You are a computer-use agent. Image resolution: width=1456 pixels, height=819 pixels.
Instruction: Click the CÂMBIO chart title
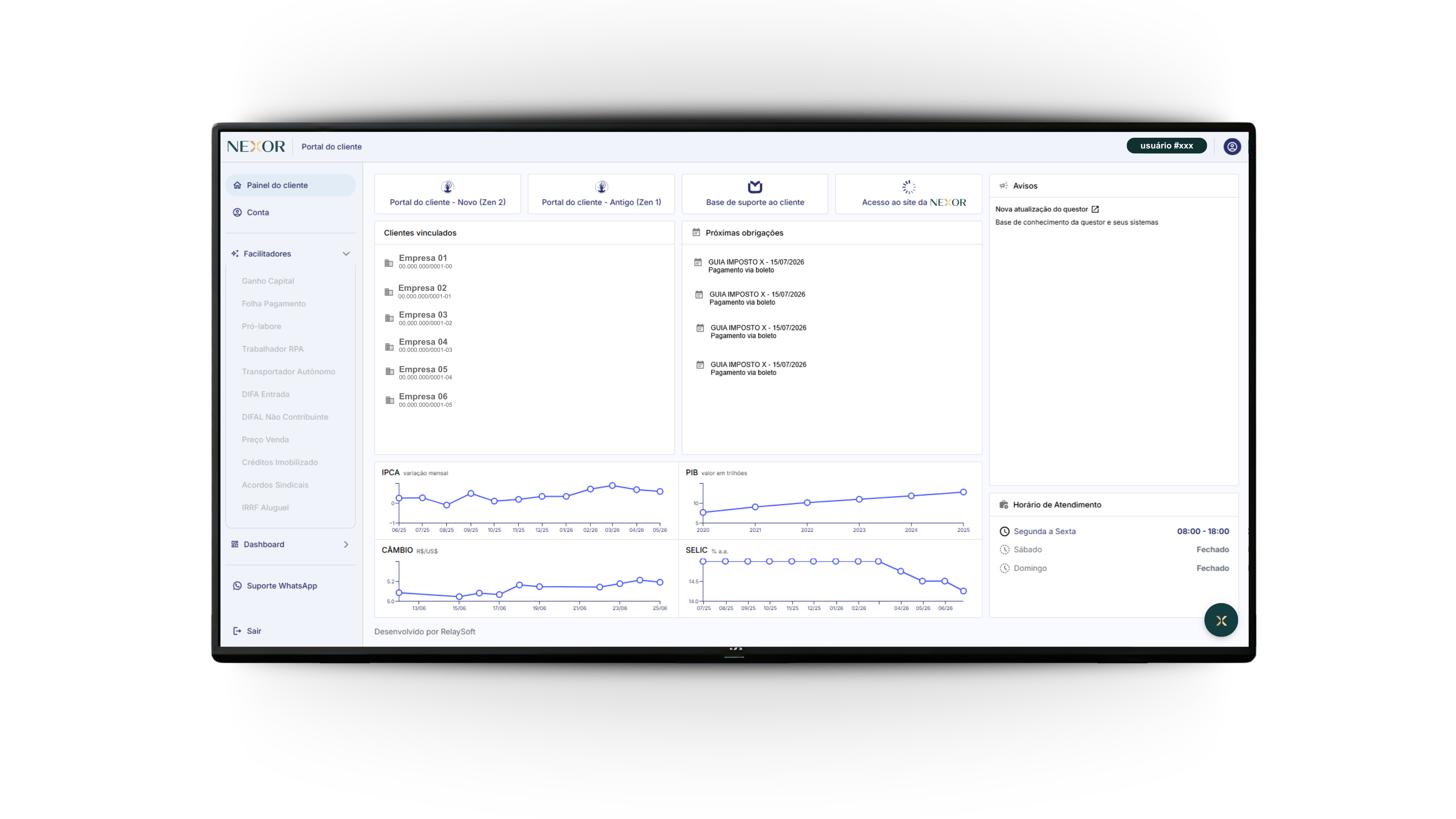click(397, 550)
